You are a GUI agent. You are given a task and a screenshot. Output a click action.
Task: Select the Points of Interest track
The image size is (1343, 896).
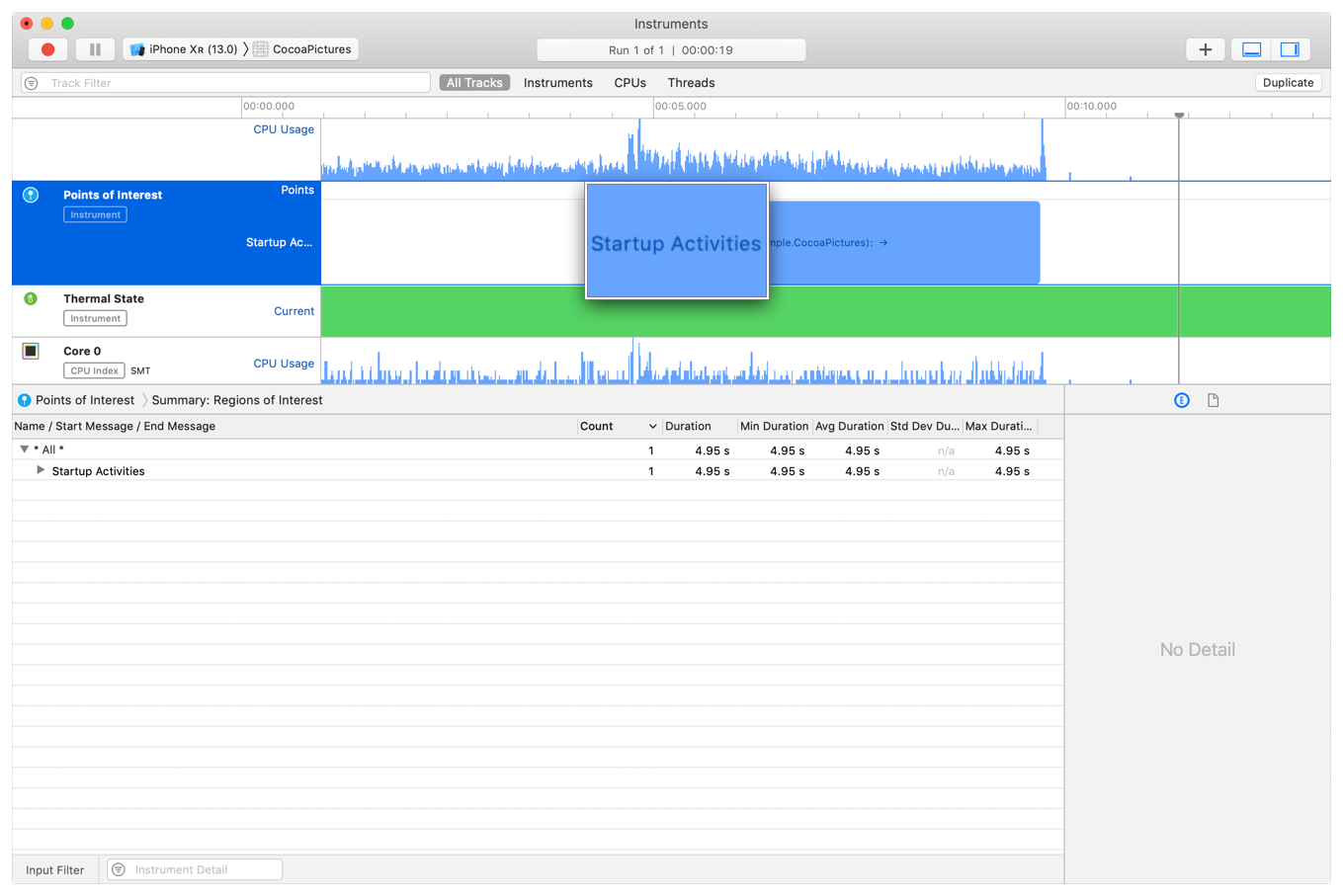[x=166, y=233]
